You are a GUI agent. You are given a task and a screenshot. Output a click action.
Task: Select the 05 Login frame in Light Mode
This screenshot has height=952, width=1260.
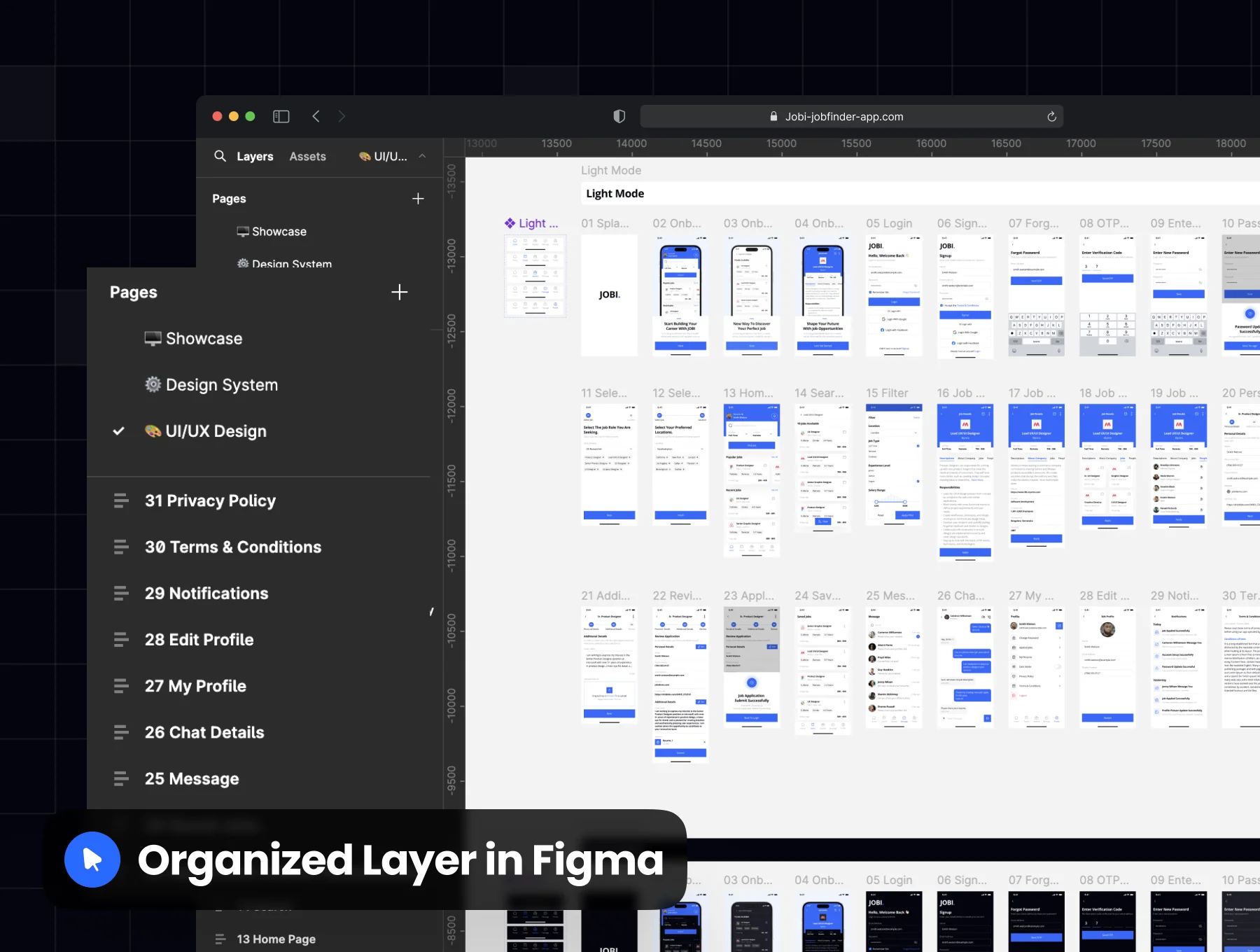[894, 295]
